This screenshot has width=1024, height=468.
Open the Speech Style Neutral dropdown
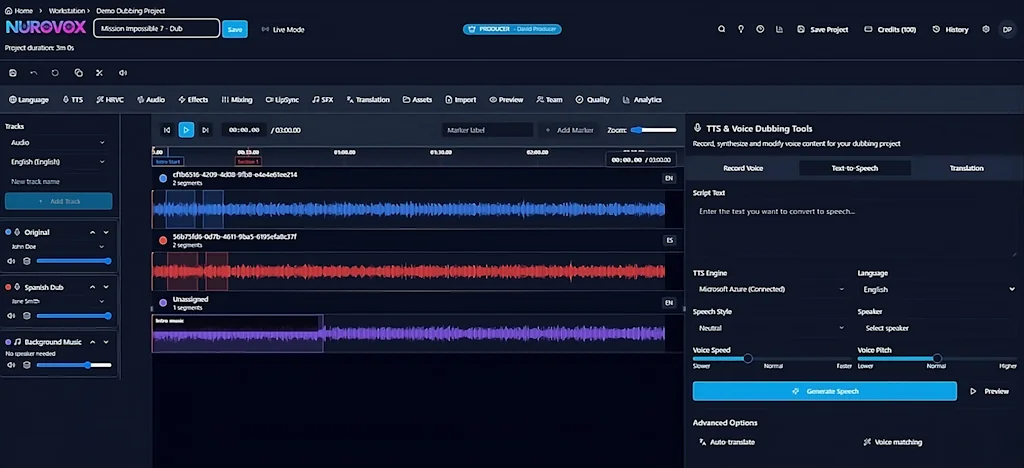771,328
